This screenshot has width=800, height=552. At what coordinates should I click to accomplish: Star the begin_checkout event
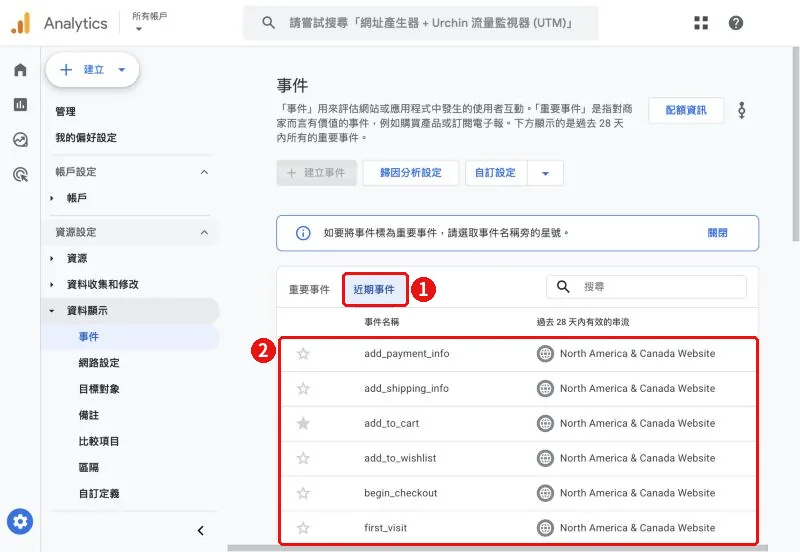[303, 493]
